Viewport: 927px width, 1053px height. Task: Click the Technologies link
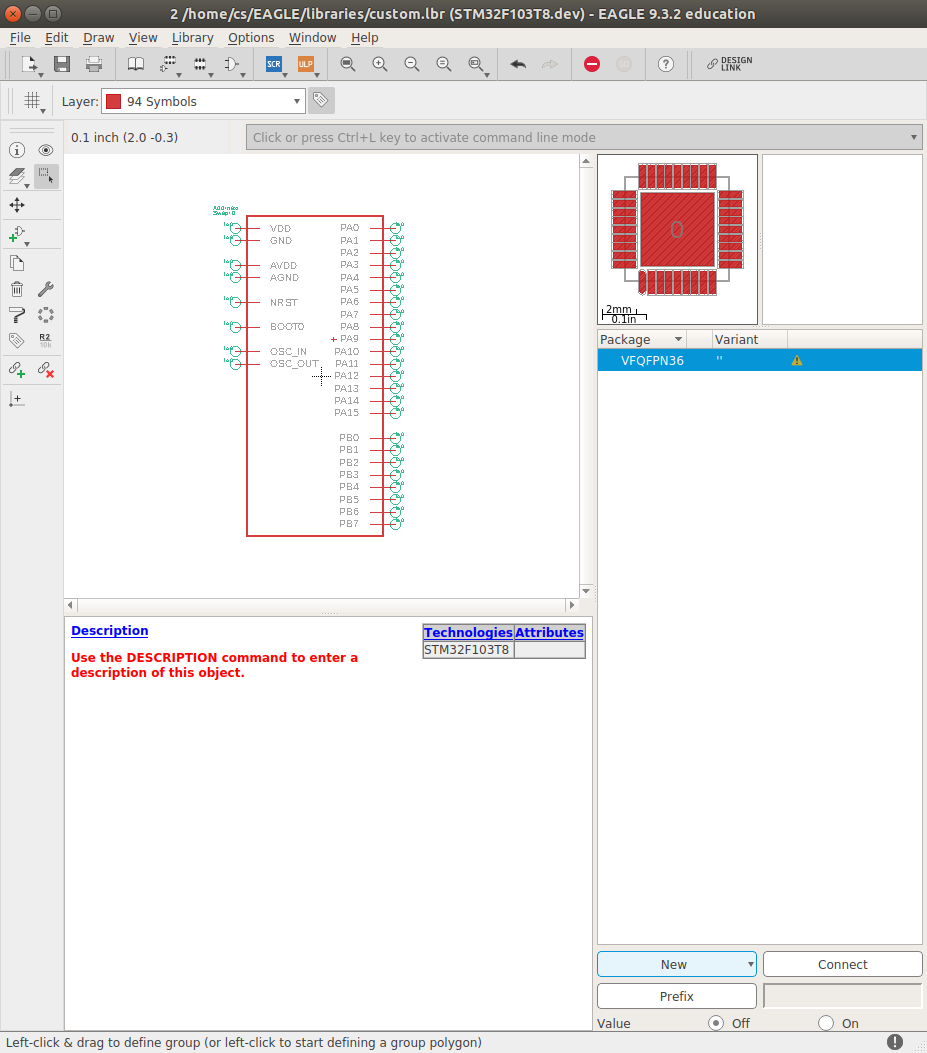468,633
